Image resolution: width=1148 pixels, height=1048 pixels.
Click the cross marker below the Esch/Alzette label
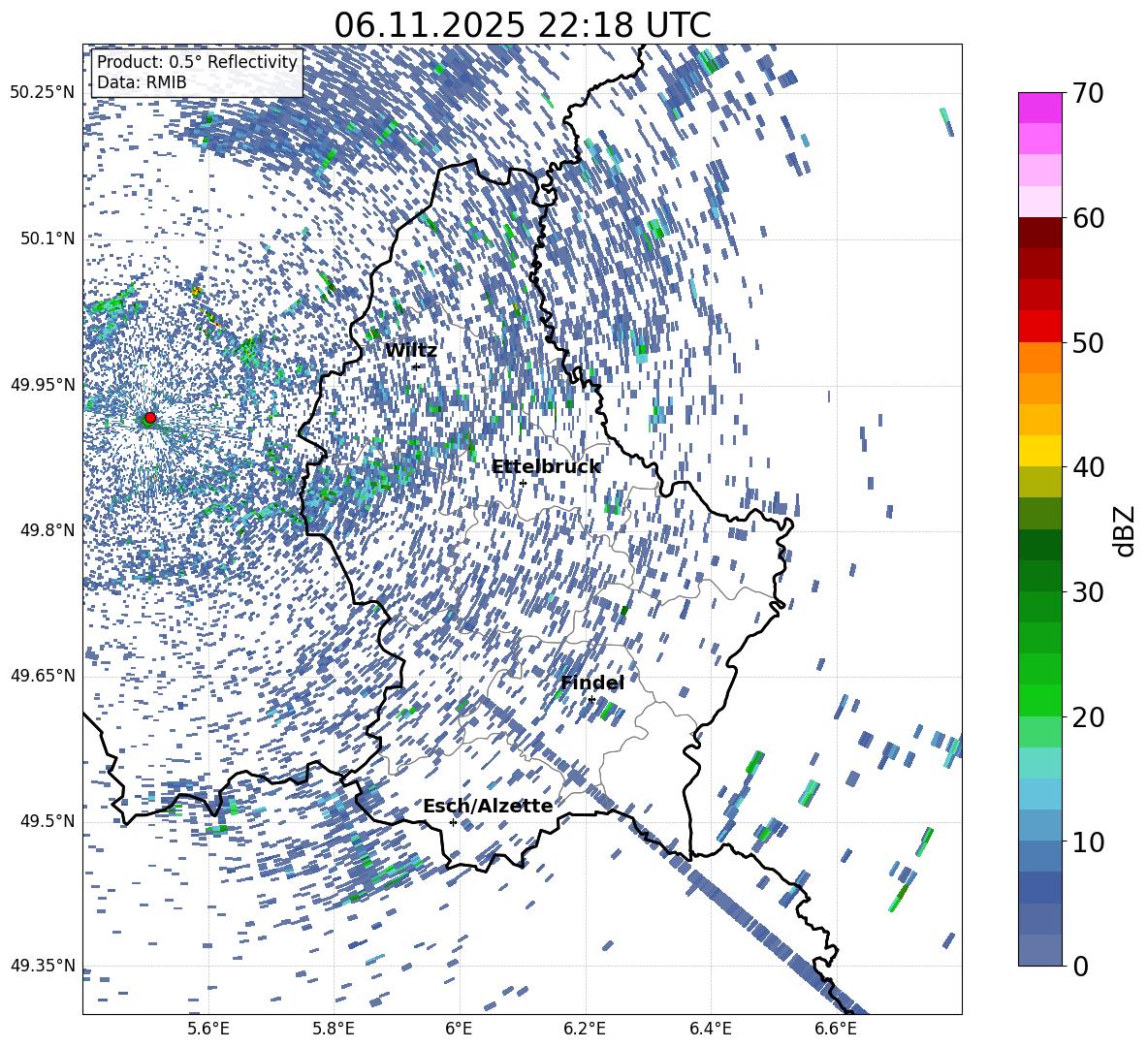point(453,822)
